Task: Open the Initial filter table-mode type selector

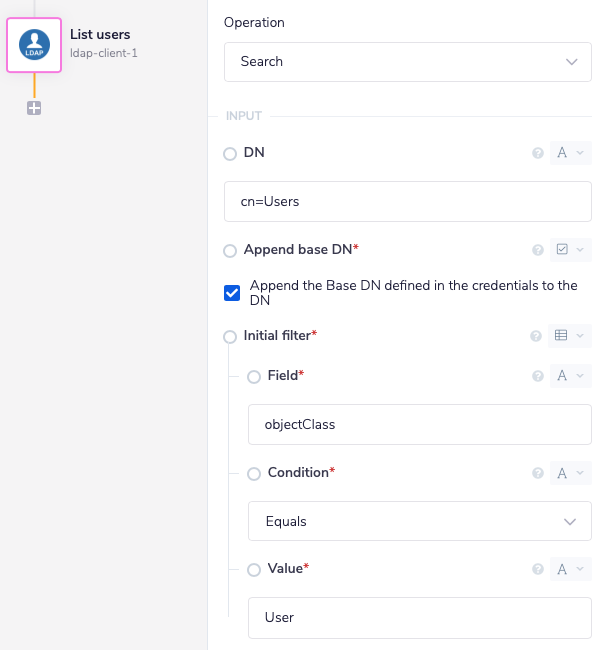Action: click(x=570, y=336)
